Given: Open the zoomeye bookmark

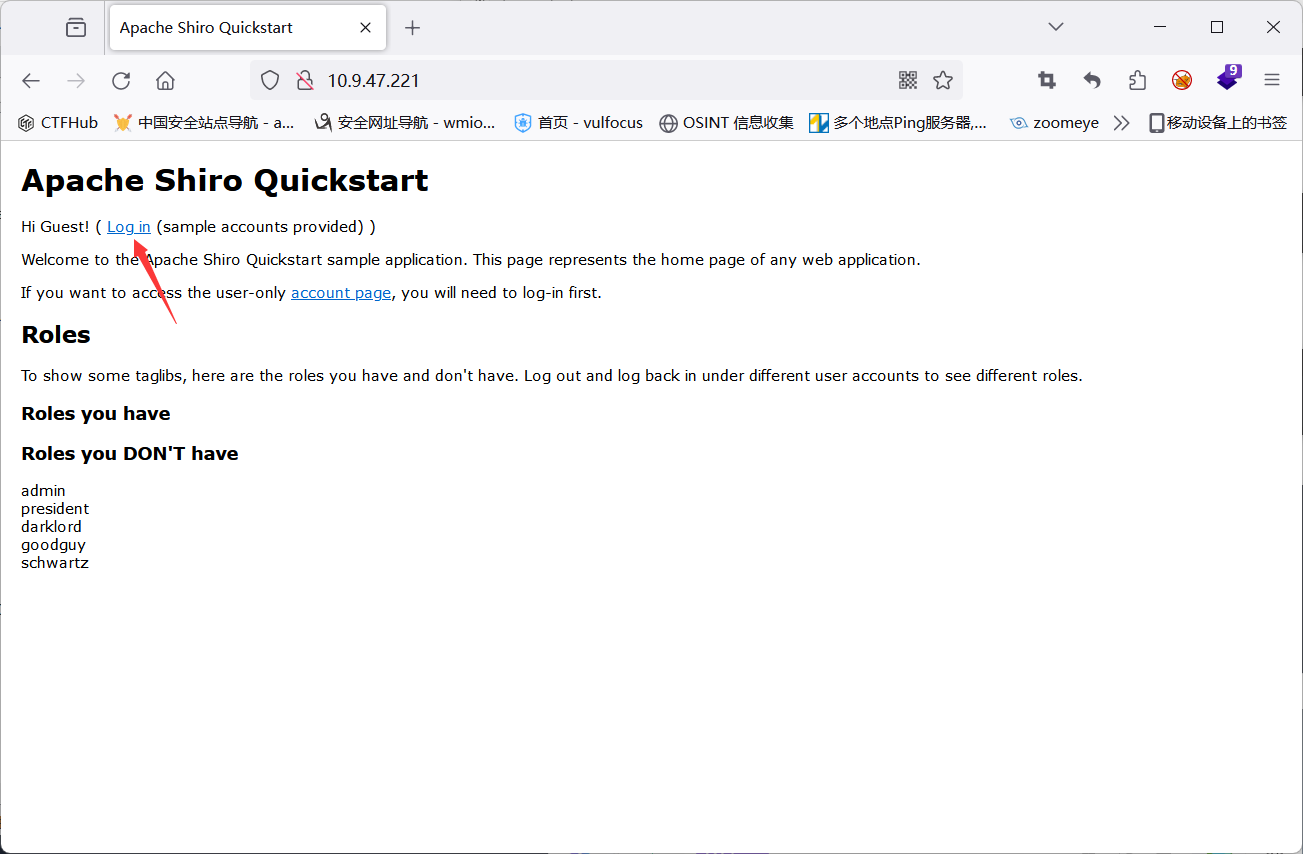Looking at the screenshot, I should pos(1054,123).
